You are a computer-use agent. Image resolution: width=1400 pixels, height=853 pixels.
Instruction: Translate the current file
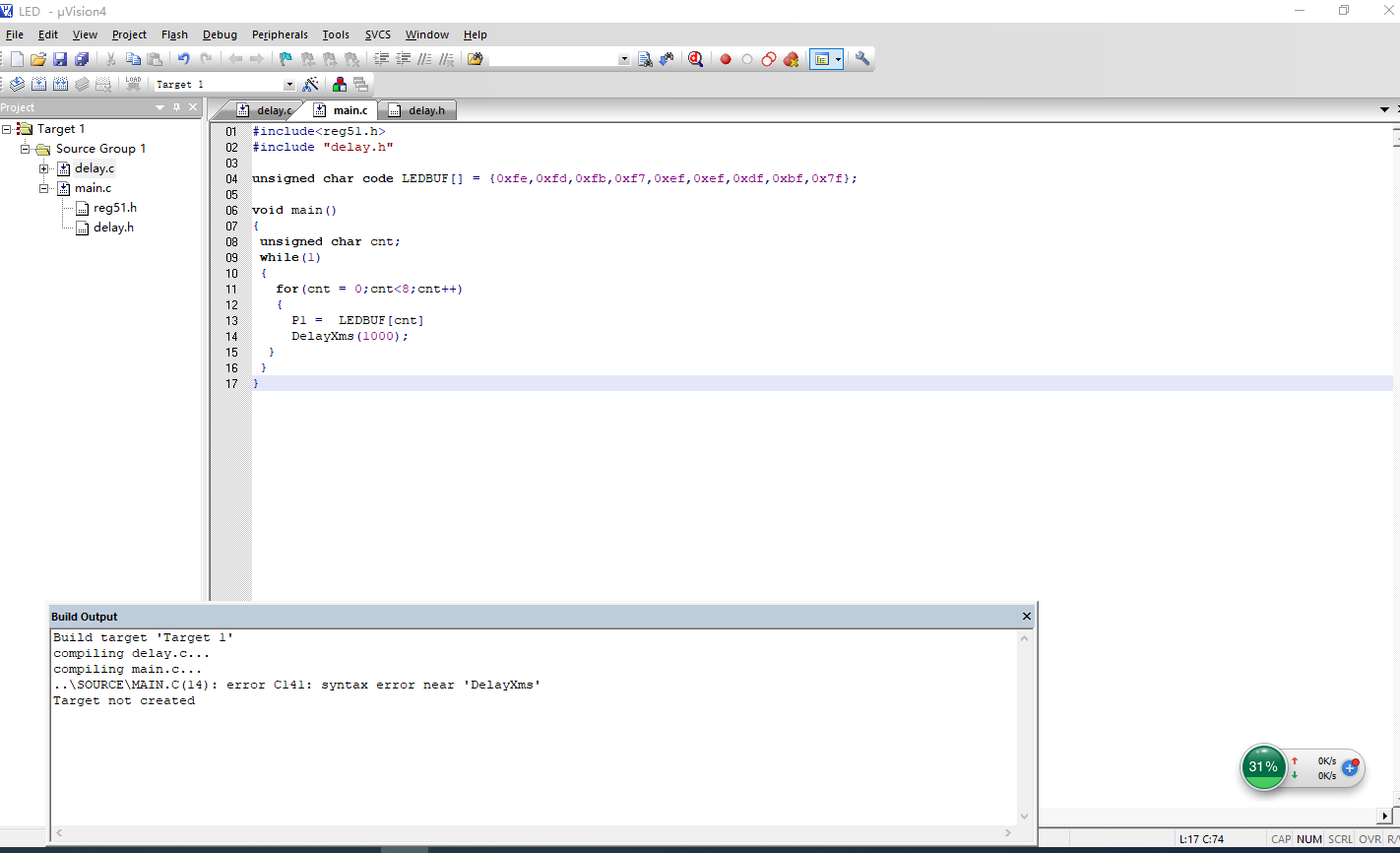17,85
